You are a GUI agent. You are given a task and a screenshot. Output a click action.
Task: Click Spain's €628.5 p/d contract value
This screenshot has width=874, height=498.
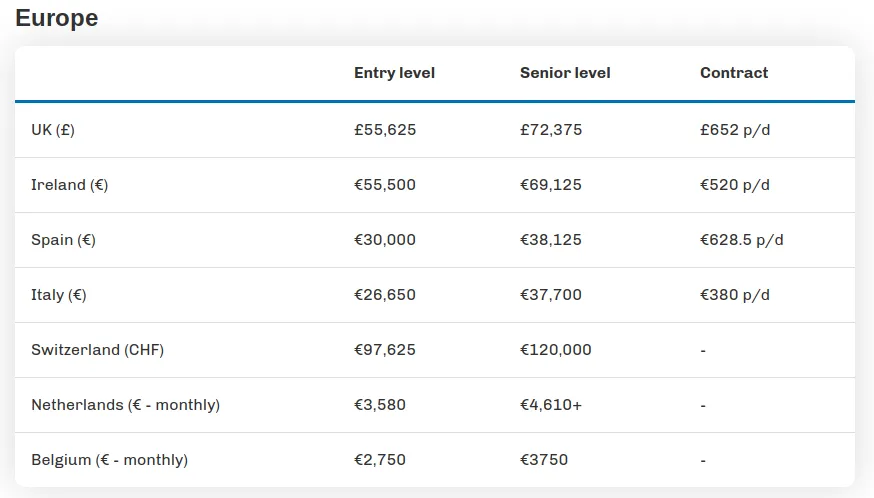coord(742,240)
